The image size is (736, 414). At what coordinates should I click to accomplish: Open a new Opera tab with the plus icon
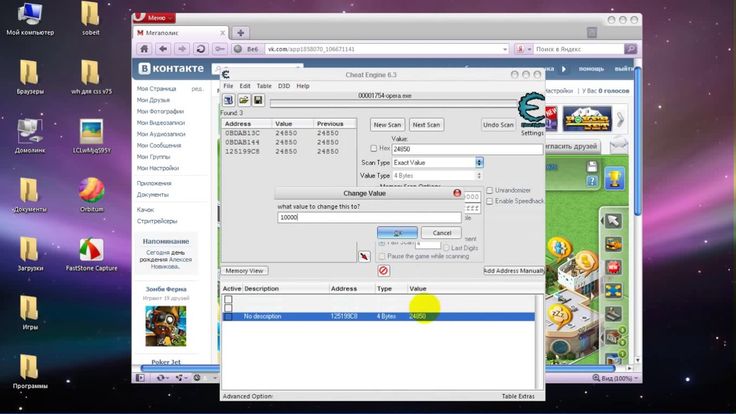click(243, 33)
